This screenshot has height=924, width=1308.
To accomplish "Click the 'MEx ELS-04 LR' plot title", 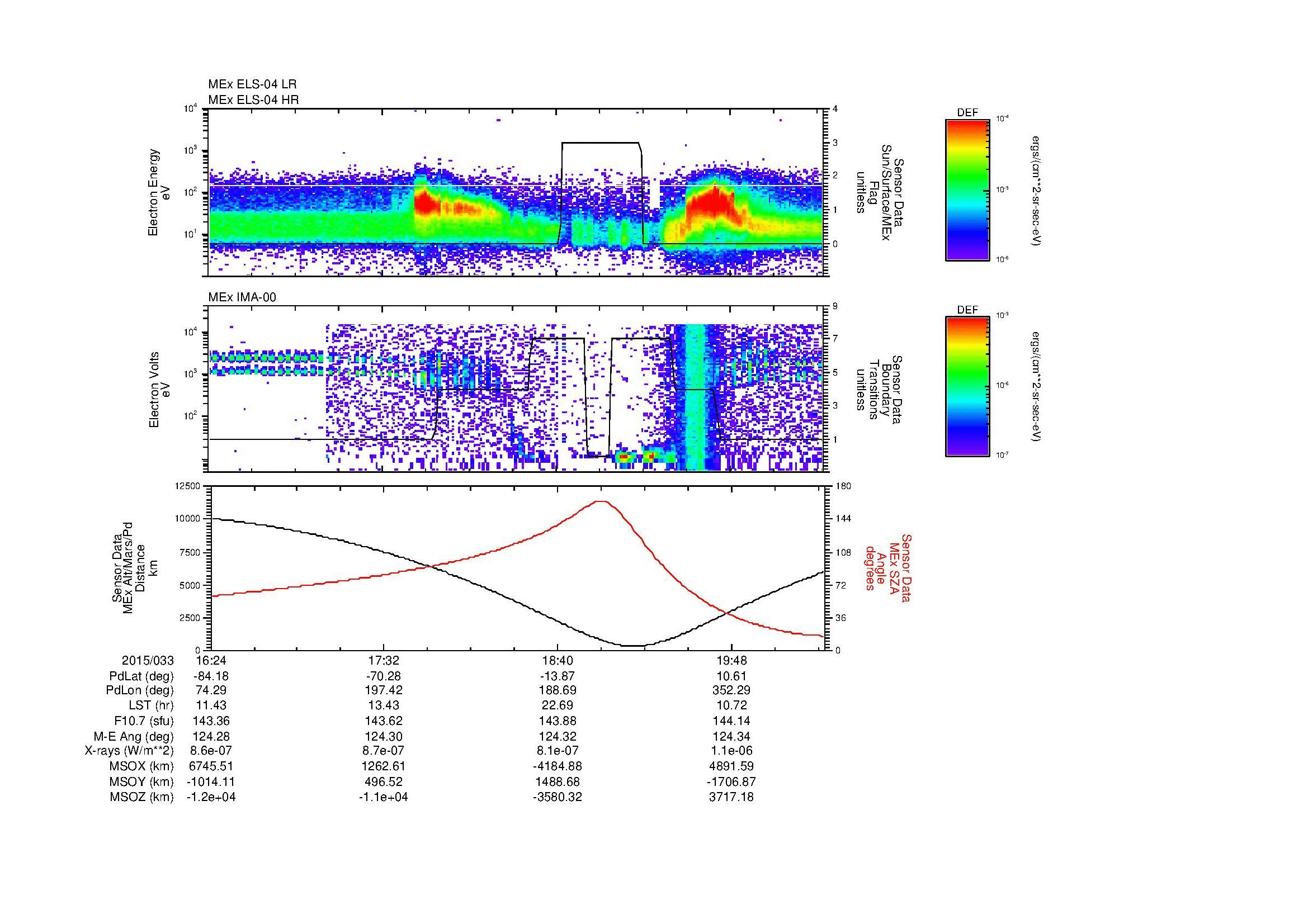I will coord(252,84).
